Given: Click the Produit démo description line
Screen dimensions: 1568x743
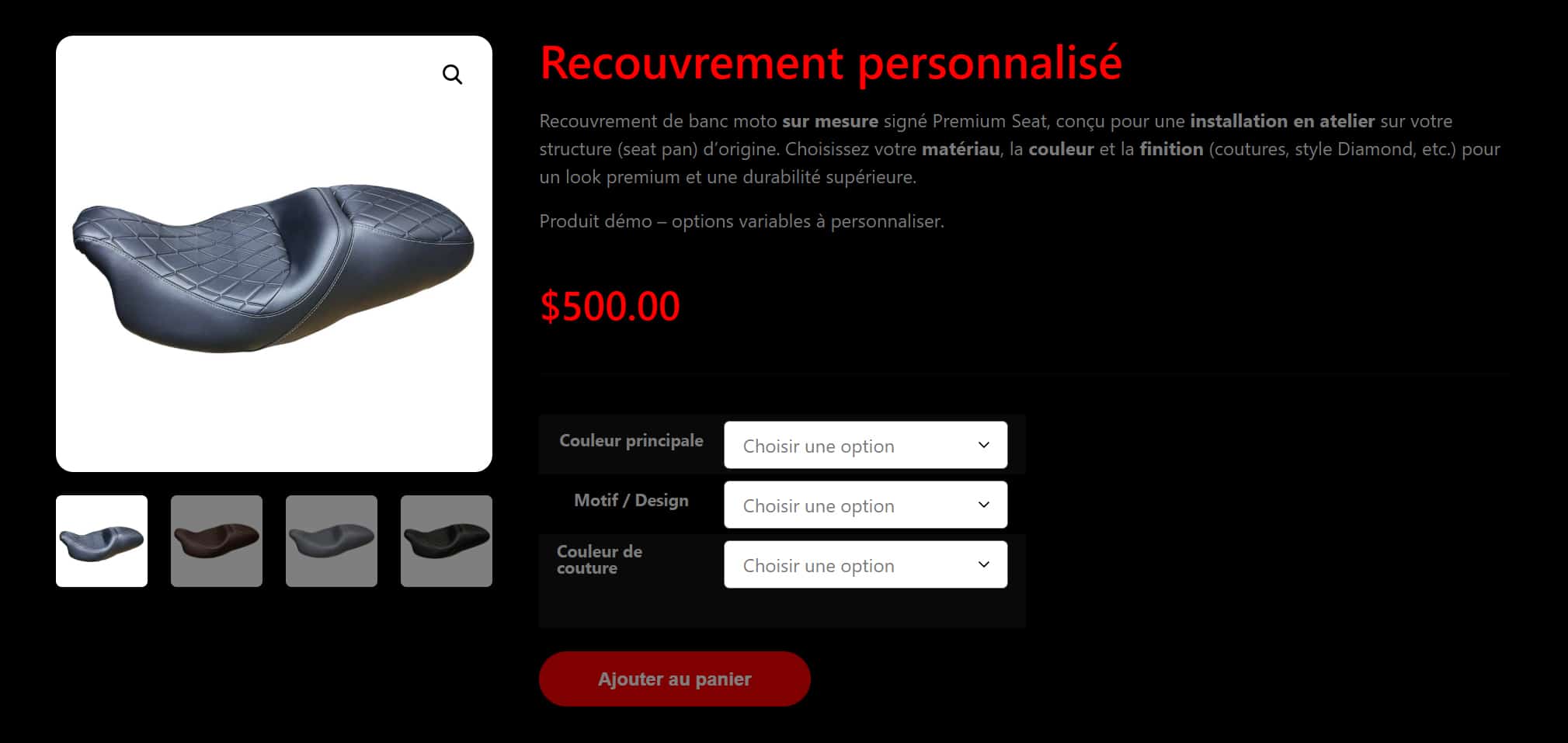Looking at the screenshot, I should click(742, 221).
